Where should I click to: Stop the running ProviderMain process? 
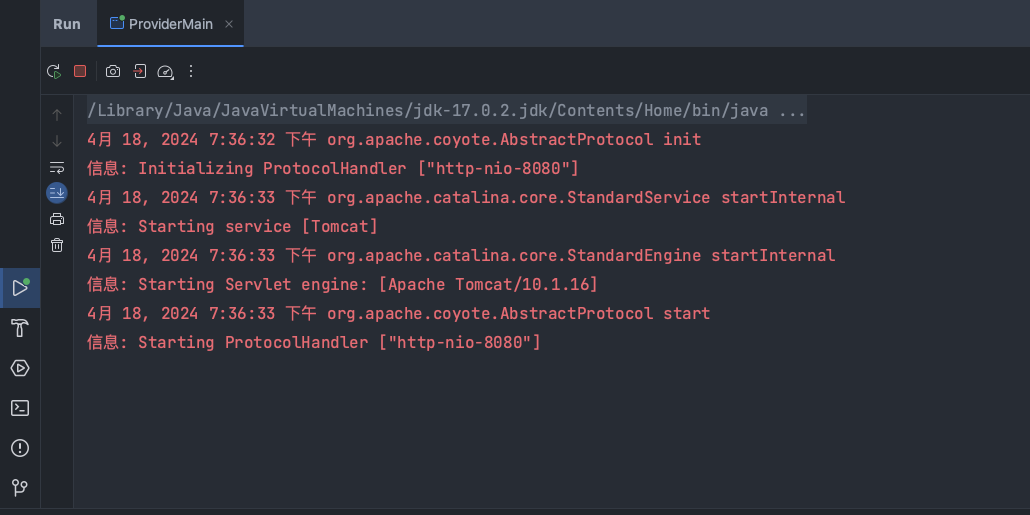click(80, 71)
